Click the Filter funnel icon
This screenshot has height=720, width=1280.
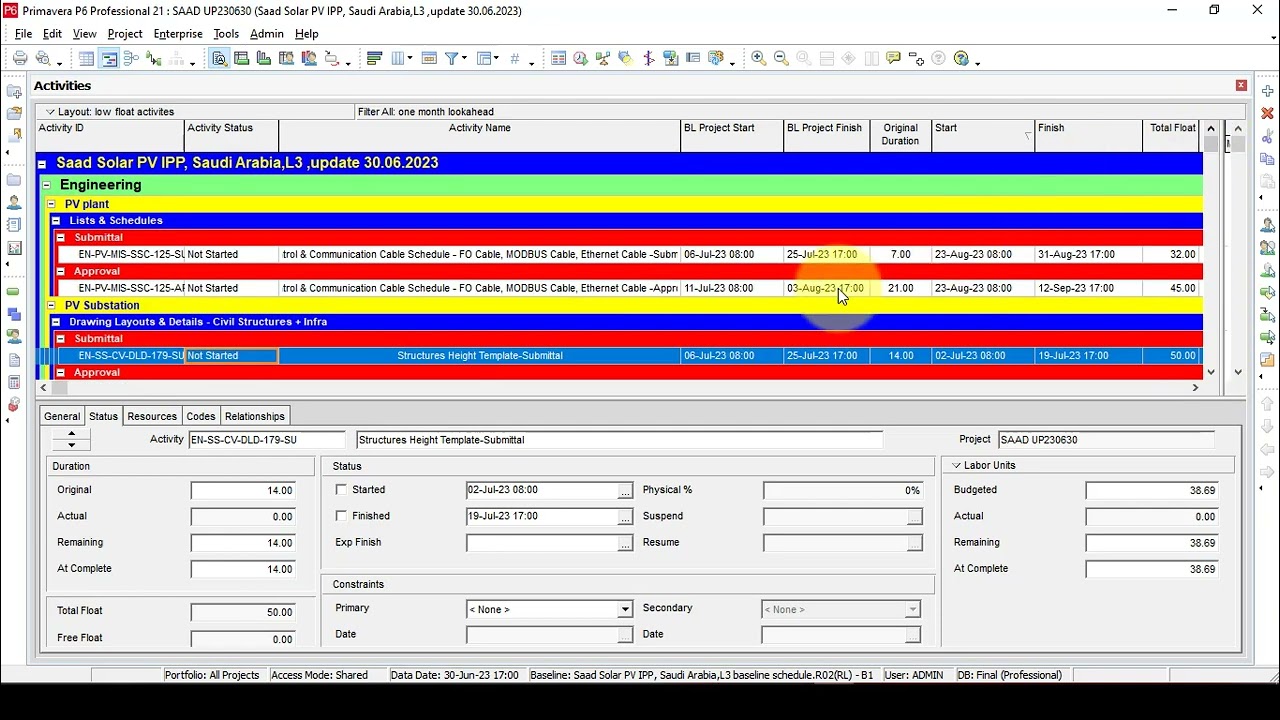(x=452, y=59)
